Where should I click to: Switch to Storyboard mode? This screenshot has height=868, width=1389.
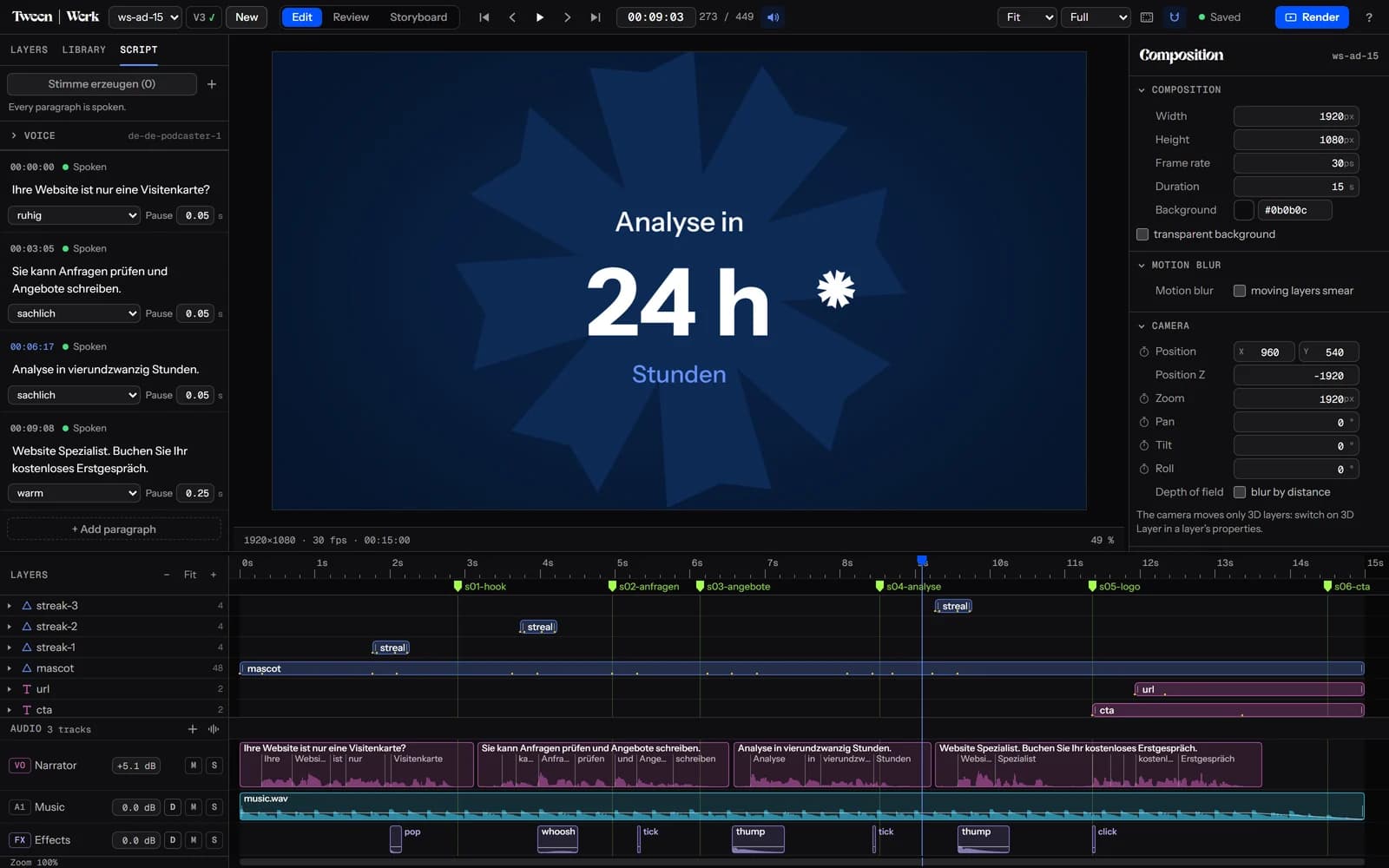418,17
